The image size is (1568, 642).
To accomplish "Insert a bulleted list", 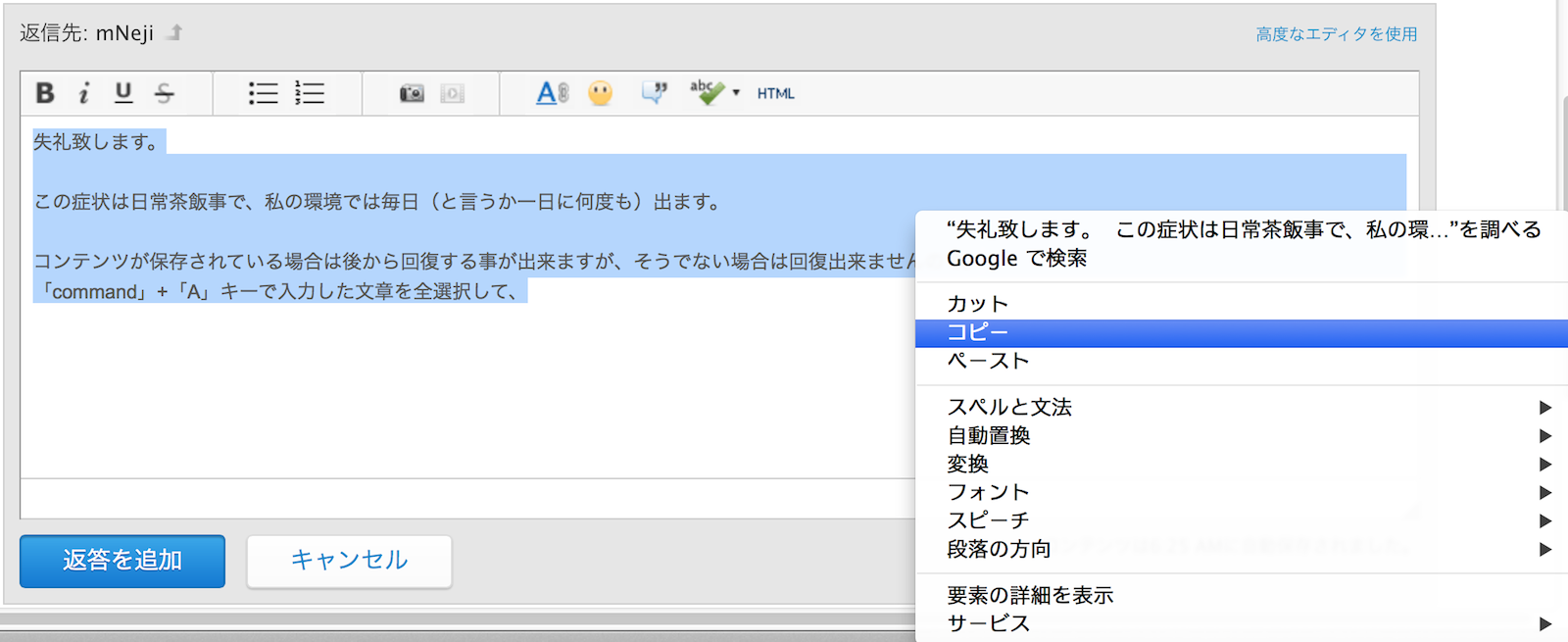I will coord(263,93).
